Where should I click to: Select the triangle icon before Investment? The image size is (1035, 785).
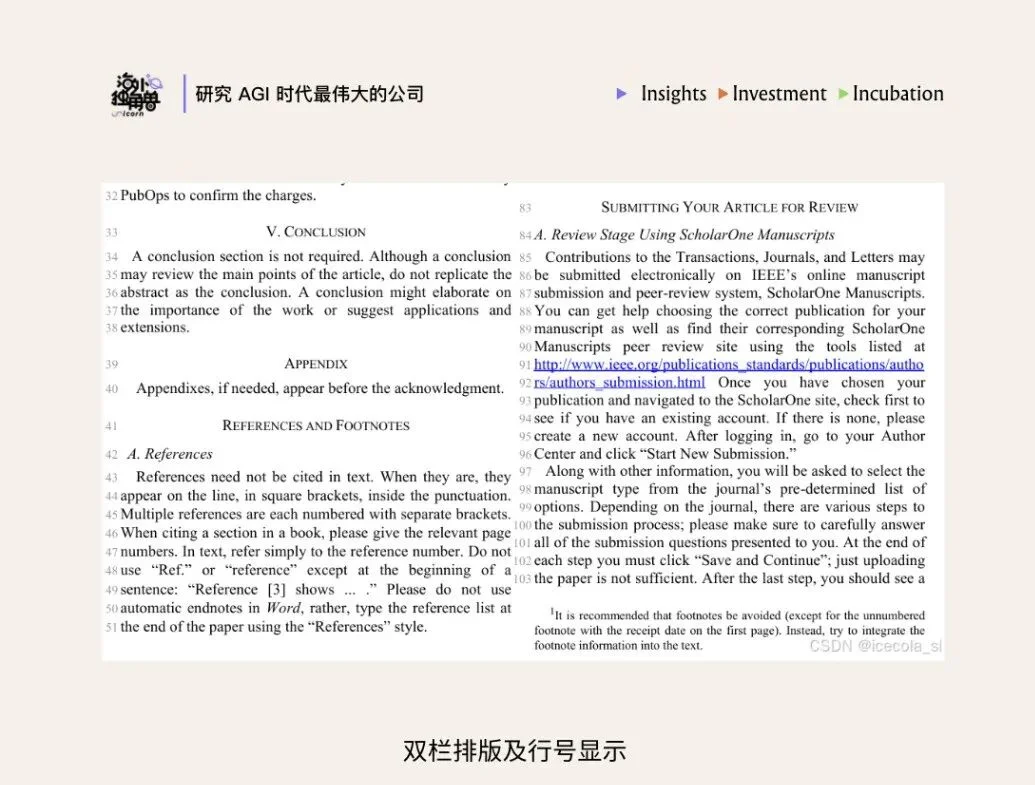coord(723,94)
